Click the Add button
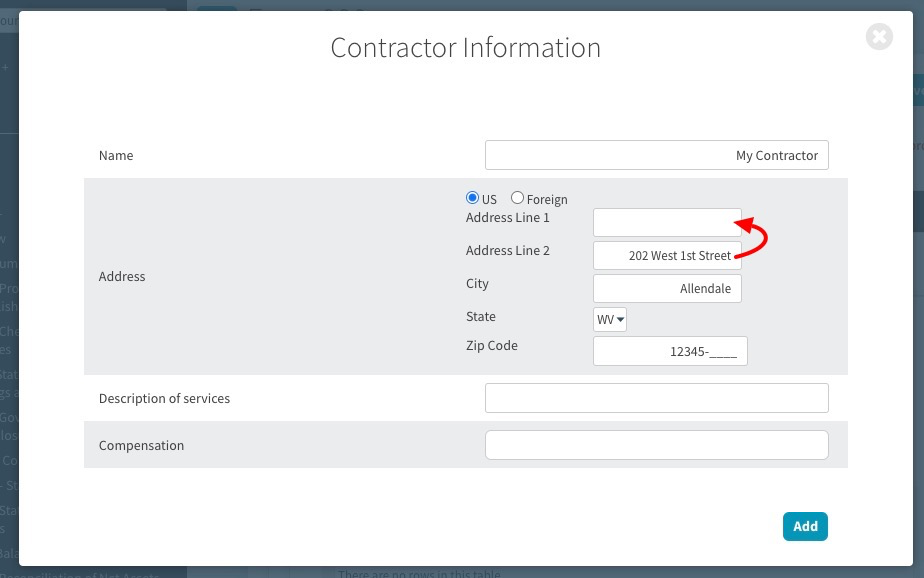 (805, 526)
